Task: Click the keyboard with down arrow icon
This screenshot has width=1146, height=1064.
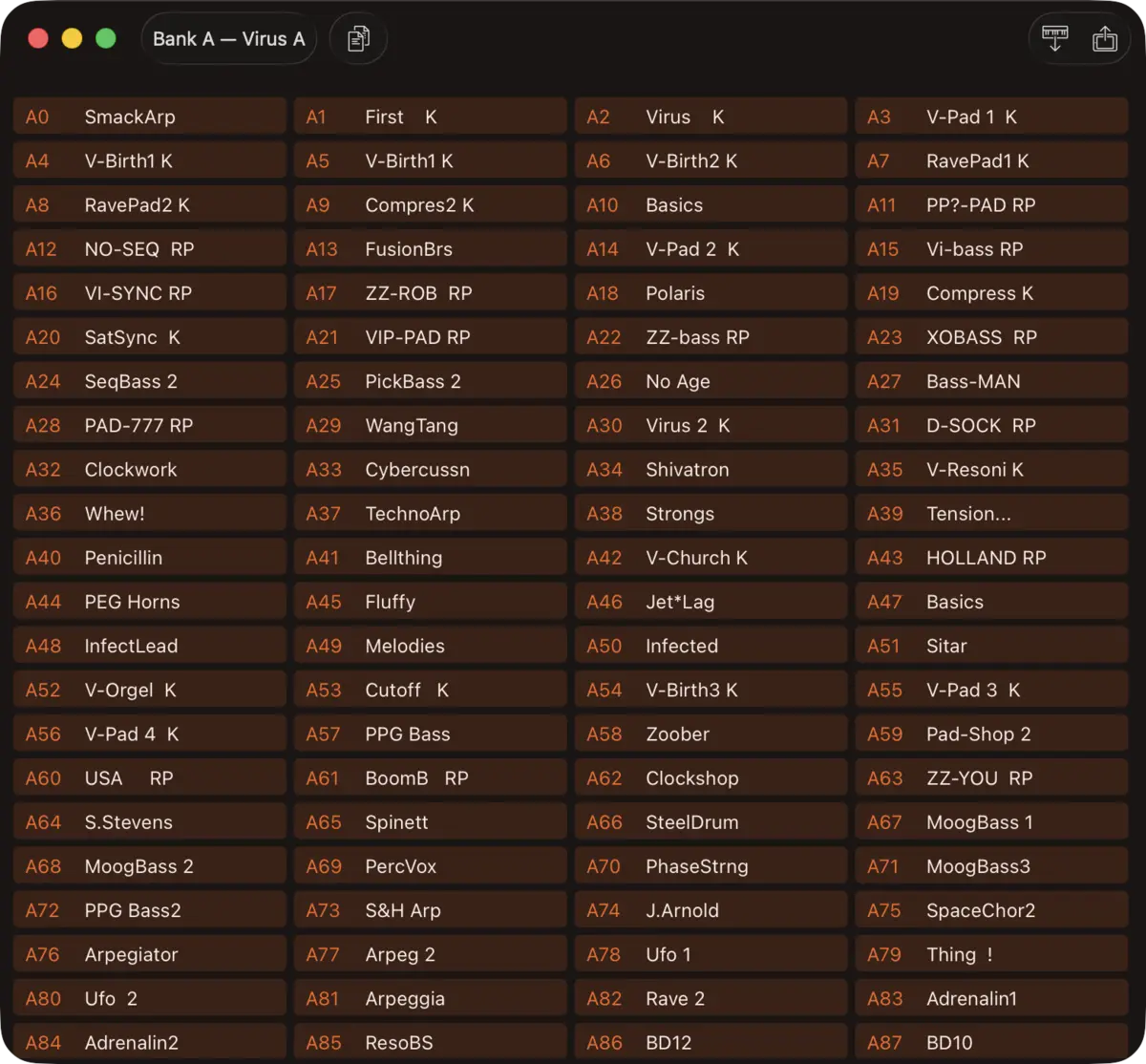Action: pos(1055,39)
